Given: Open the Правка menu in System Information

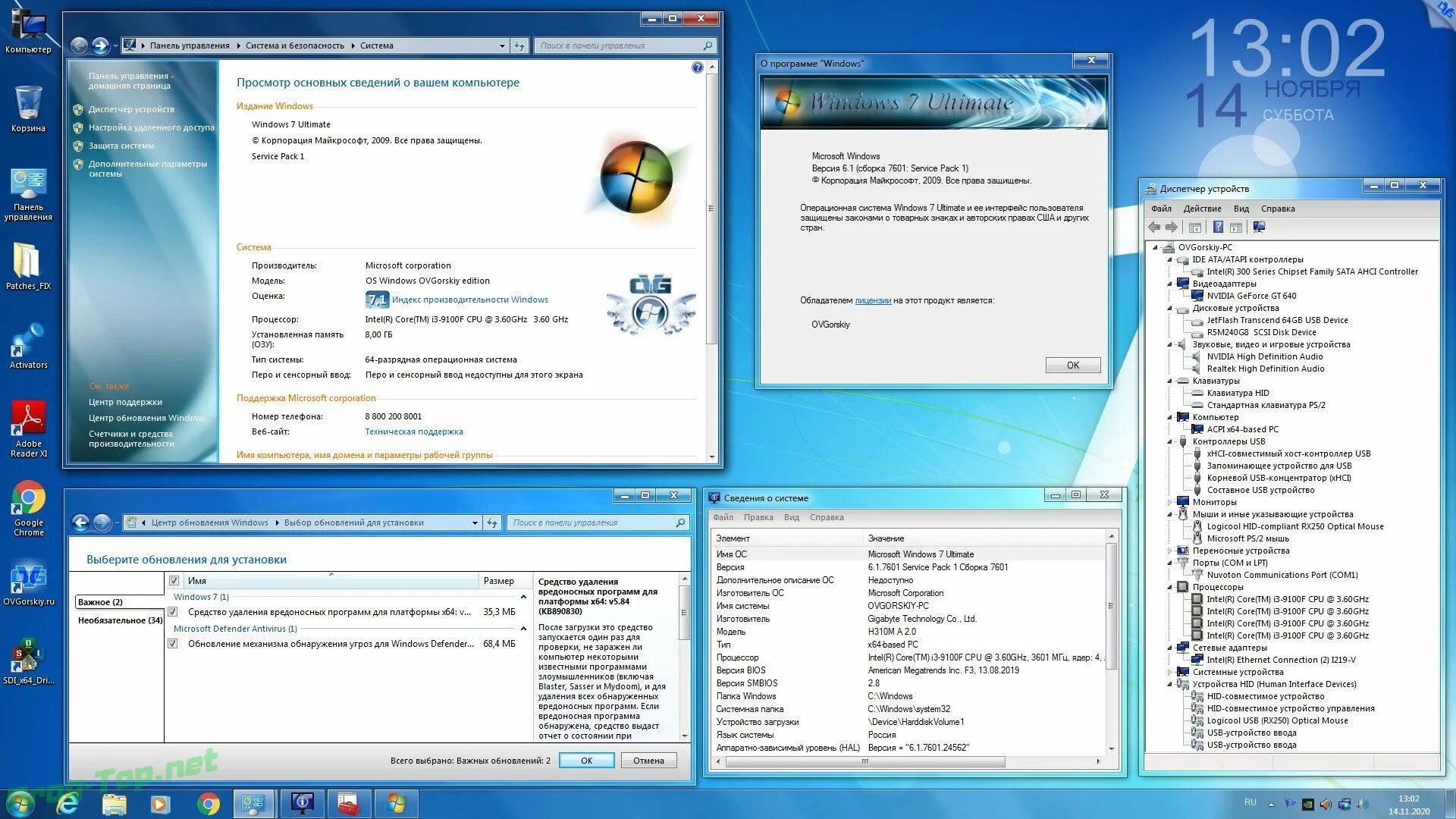Looking at the screenshot, I should click(758, 517).
